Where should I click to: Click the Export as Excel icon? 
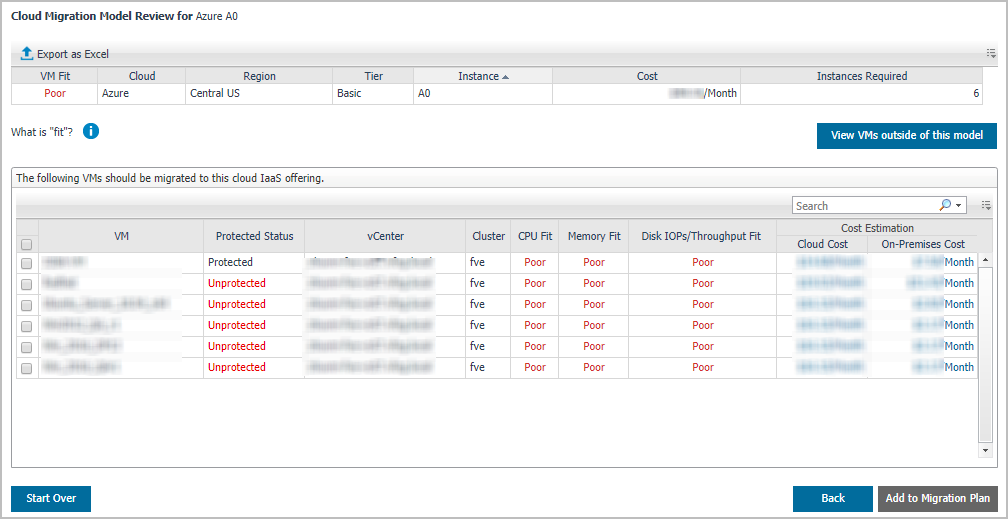[x=27, y=54]
